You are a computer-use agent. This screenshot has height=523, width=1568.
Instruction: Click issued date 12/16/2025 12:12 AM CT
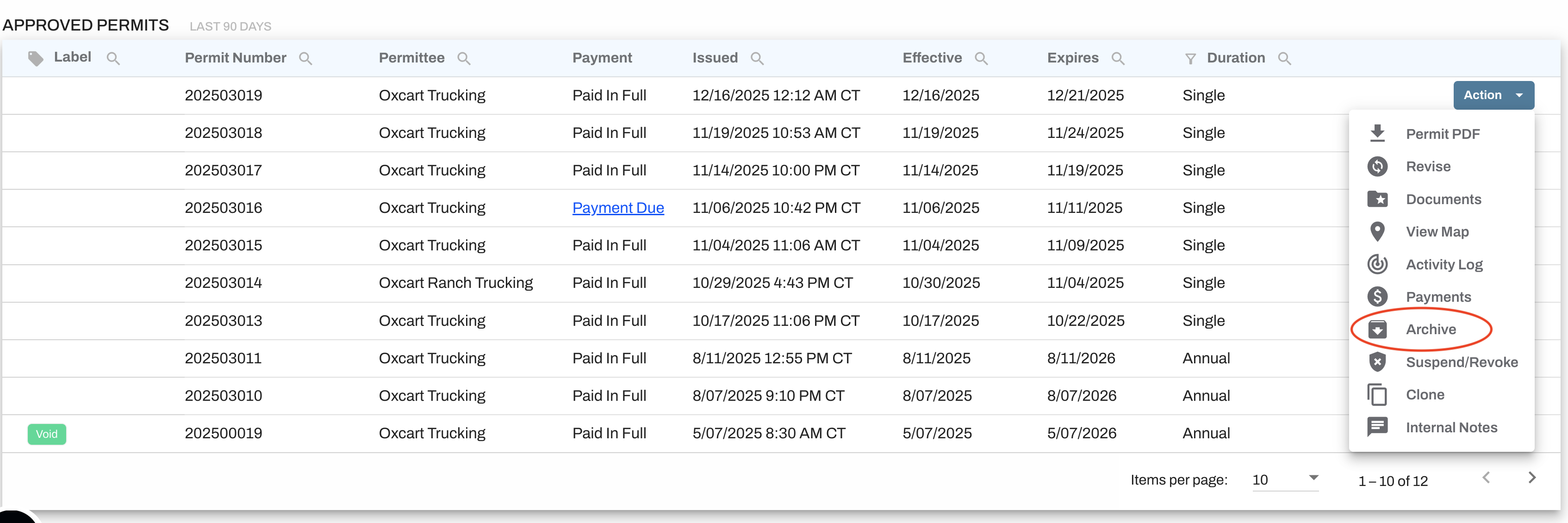[776, 96]
